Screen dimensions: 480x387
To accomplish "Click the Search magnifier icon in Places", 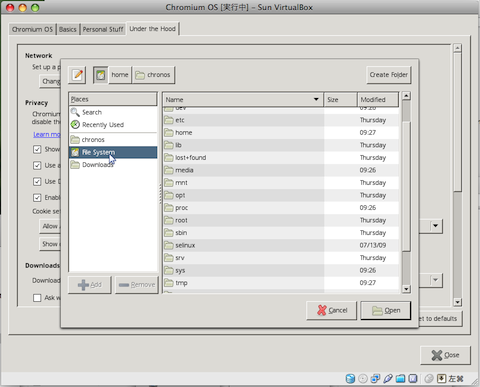I will click(75, 112).
